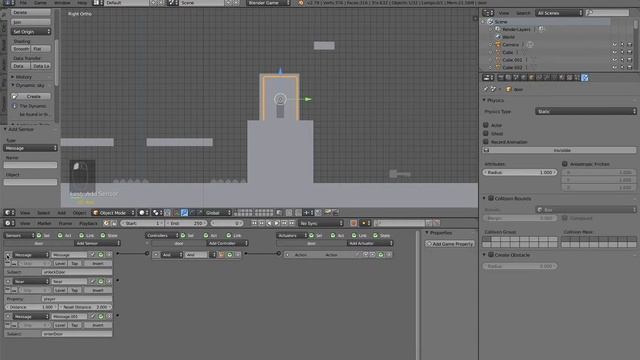
Task: Open the Set Origin dropdown
Action: [x=31, y=31]
